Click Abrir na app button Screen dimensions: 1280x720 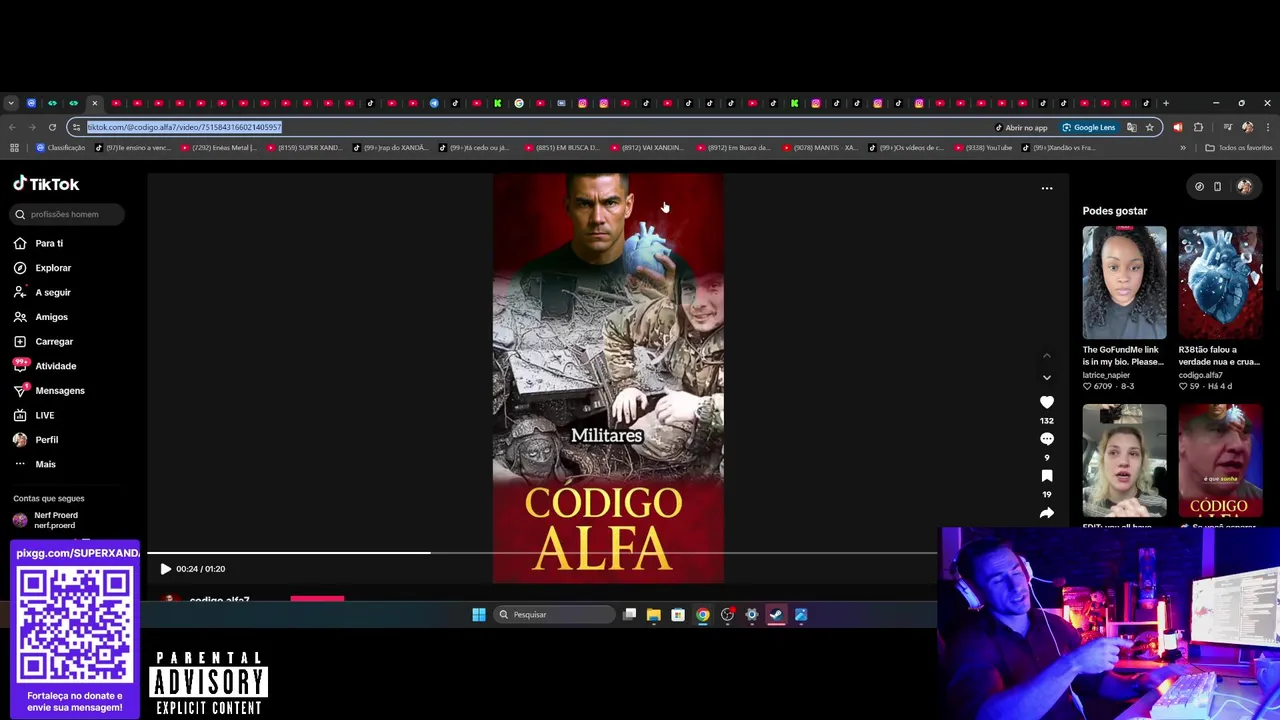(x=1021, y=128)
